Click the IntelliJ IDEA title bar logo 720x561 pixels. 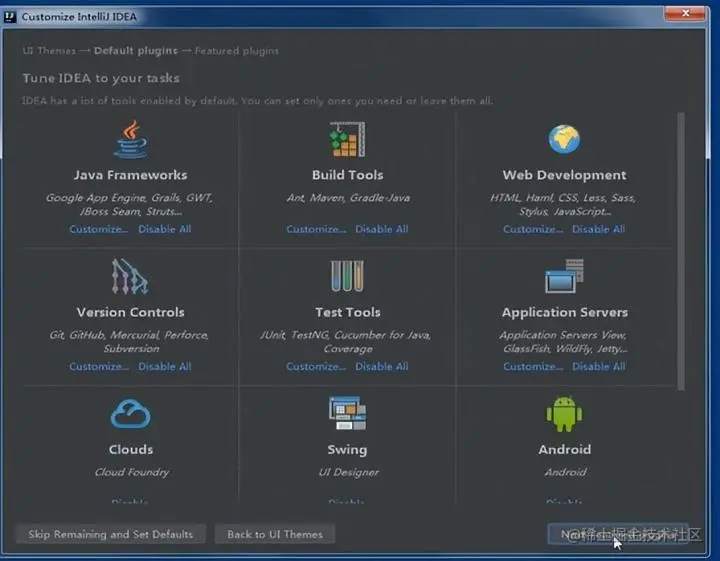(x=10, y=17)
